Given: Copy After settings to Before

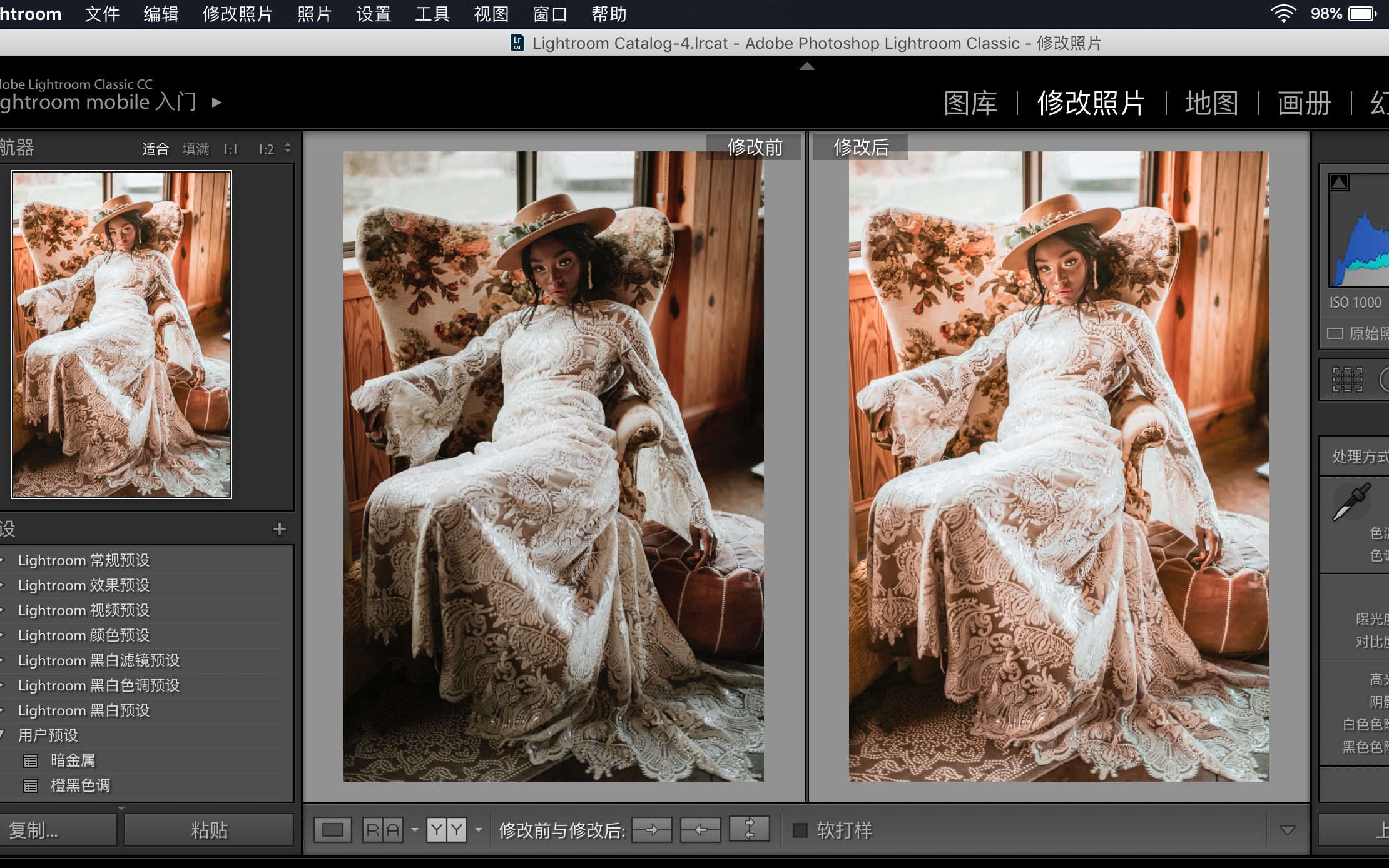Looking at the screenshot, I should [700, 830].
